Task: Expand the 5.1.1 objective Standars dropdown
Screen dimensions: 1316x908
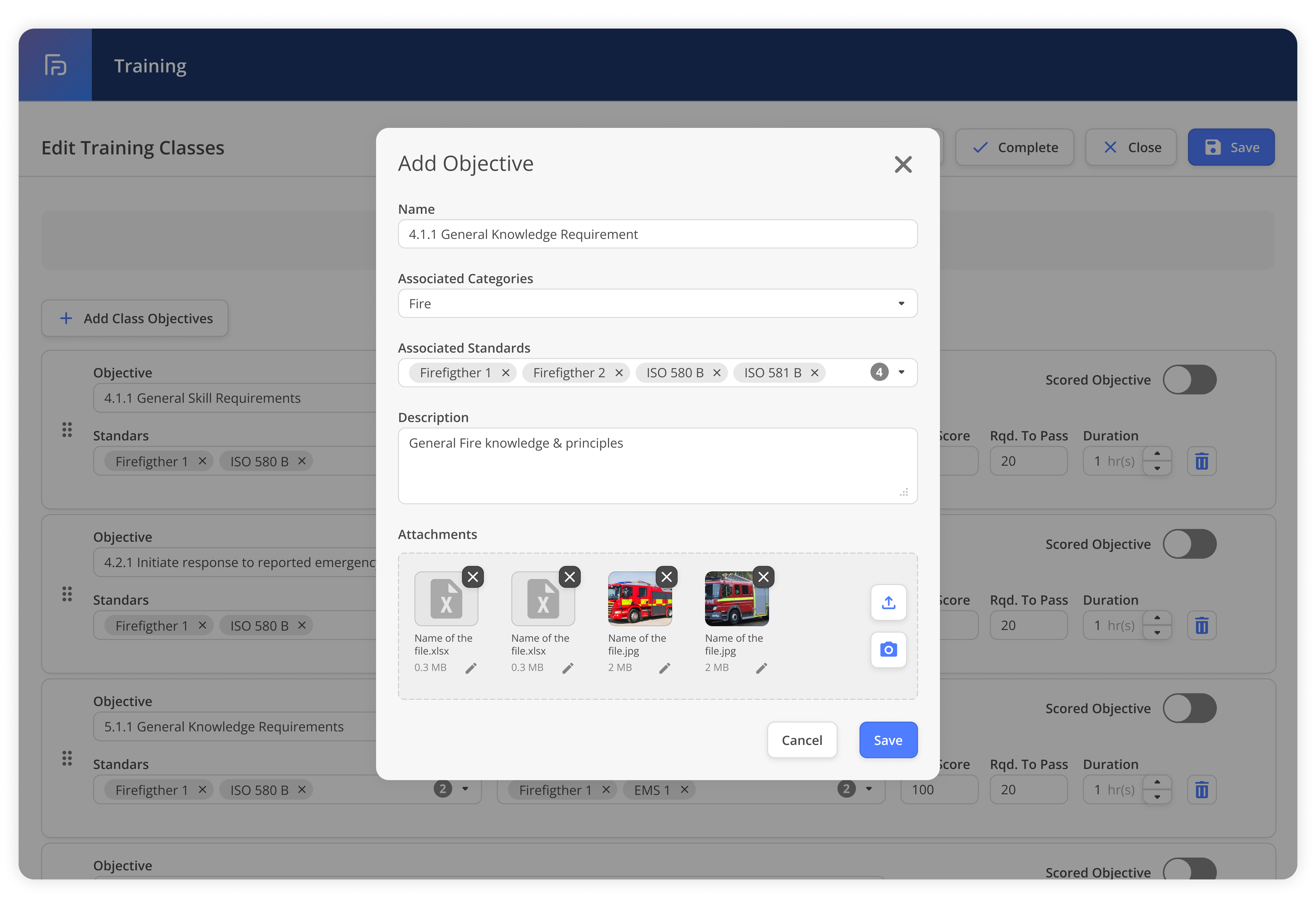Action: tap(465, 789)
